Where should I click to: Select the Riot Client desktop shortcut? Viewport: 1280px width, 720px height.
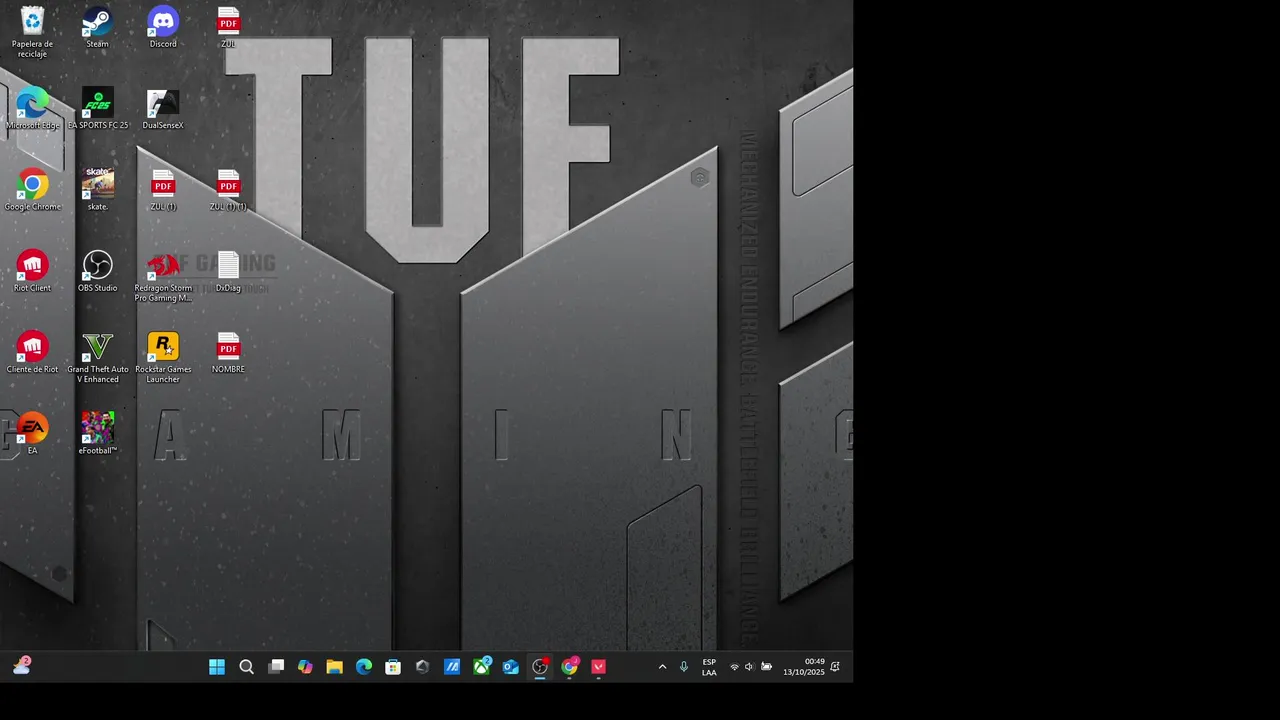32,271
